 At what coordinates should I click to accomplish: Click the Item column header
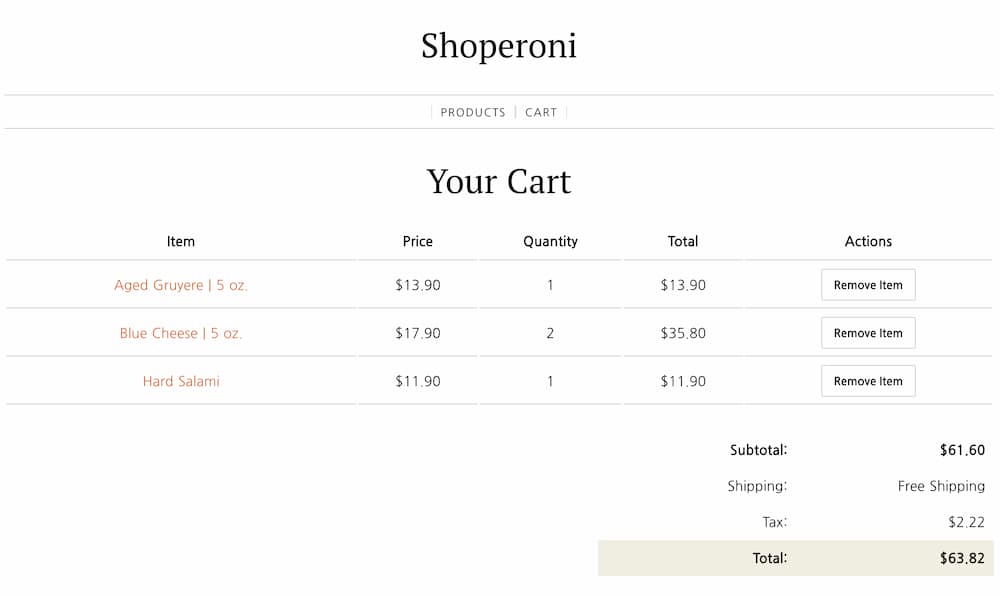[180, 241]
